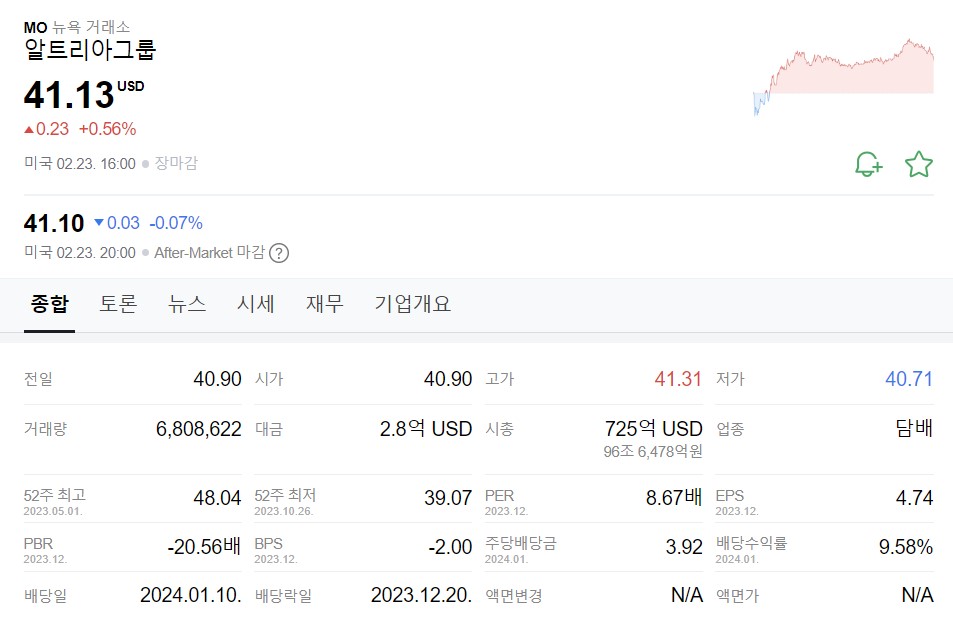Add stock to favorites with the star icon
The height and width of the screenshot is (617, 953).
pyautogui.click(x=918, y=164)
